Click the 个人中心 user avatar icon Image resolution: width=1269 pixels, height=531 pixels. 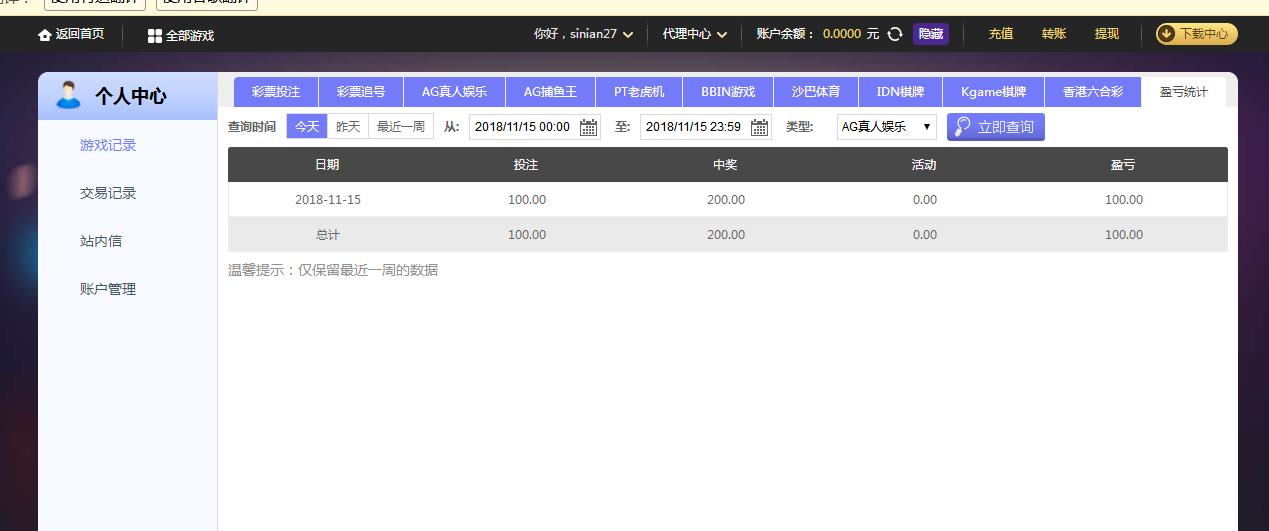coord(68,96)
